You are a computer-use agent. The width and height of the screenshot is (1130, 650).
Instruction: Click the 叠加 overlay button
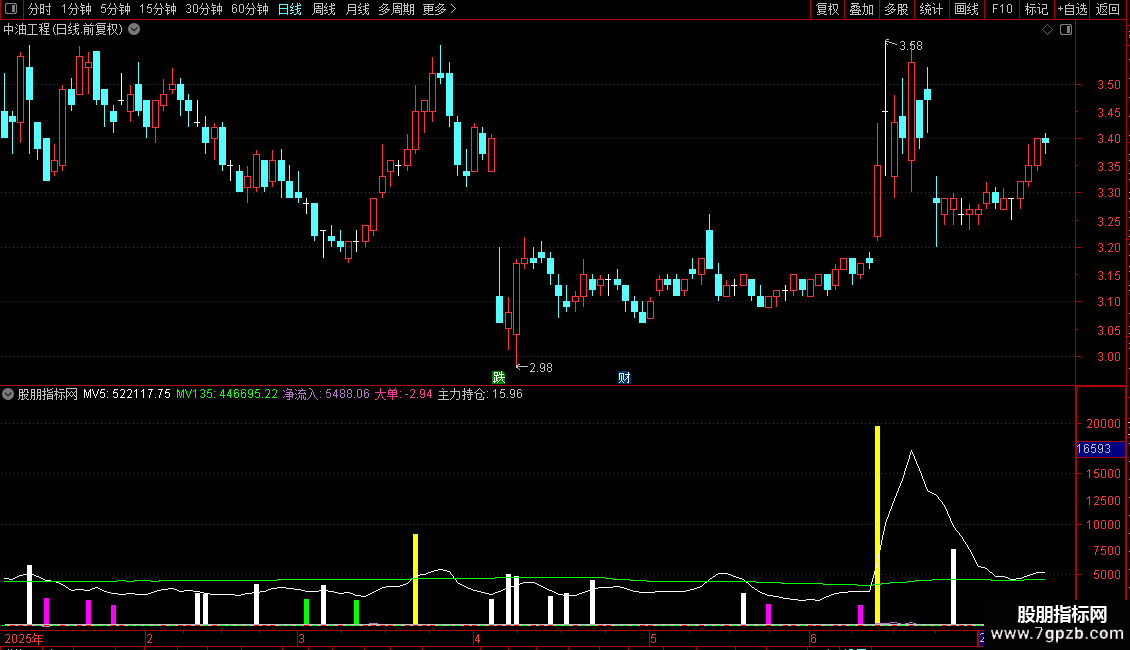[861, 9]
